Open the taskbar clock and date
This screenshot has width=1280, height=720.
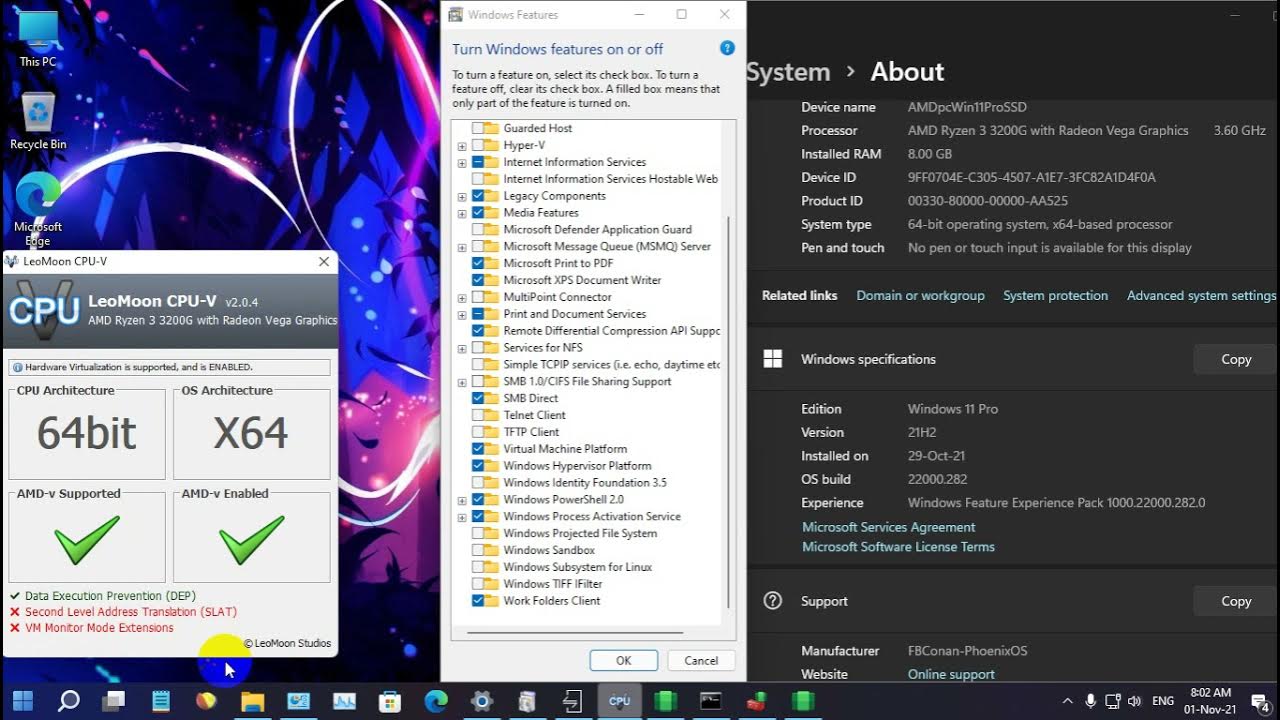point(1211,701)
